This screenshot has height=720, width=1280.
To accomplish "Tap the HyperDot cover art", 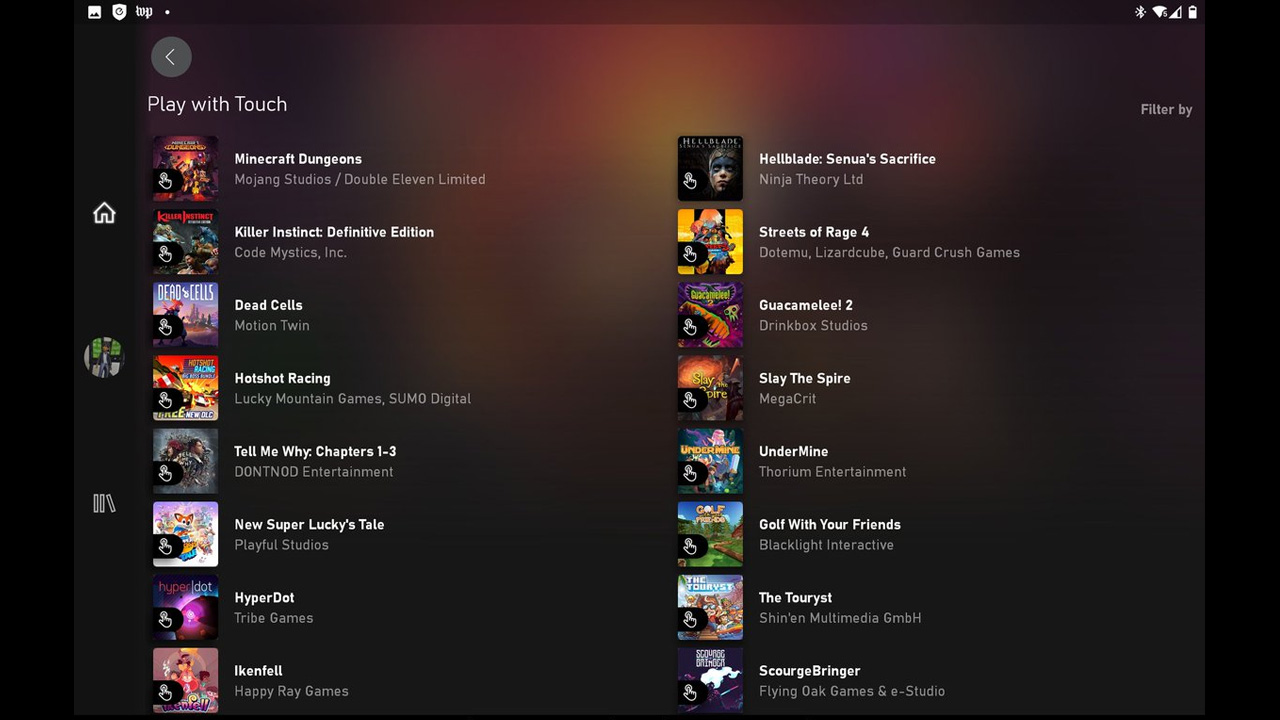I will [x=185, y=607].
